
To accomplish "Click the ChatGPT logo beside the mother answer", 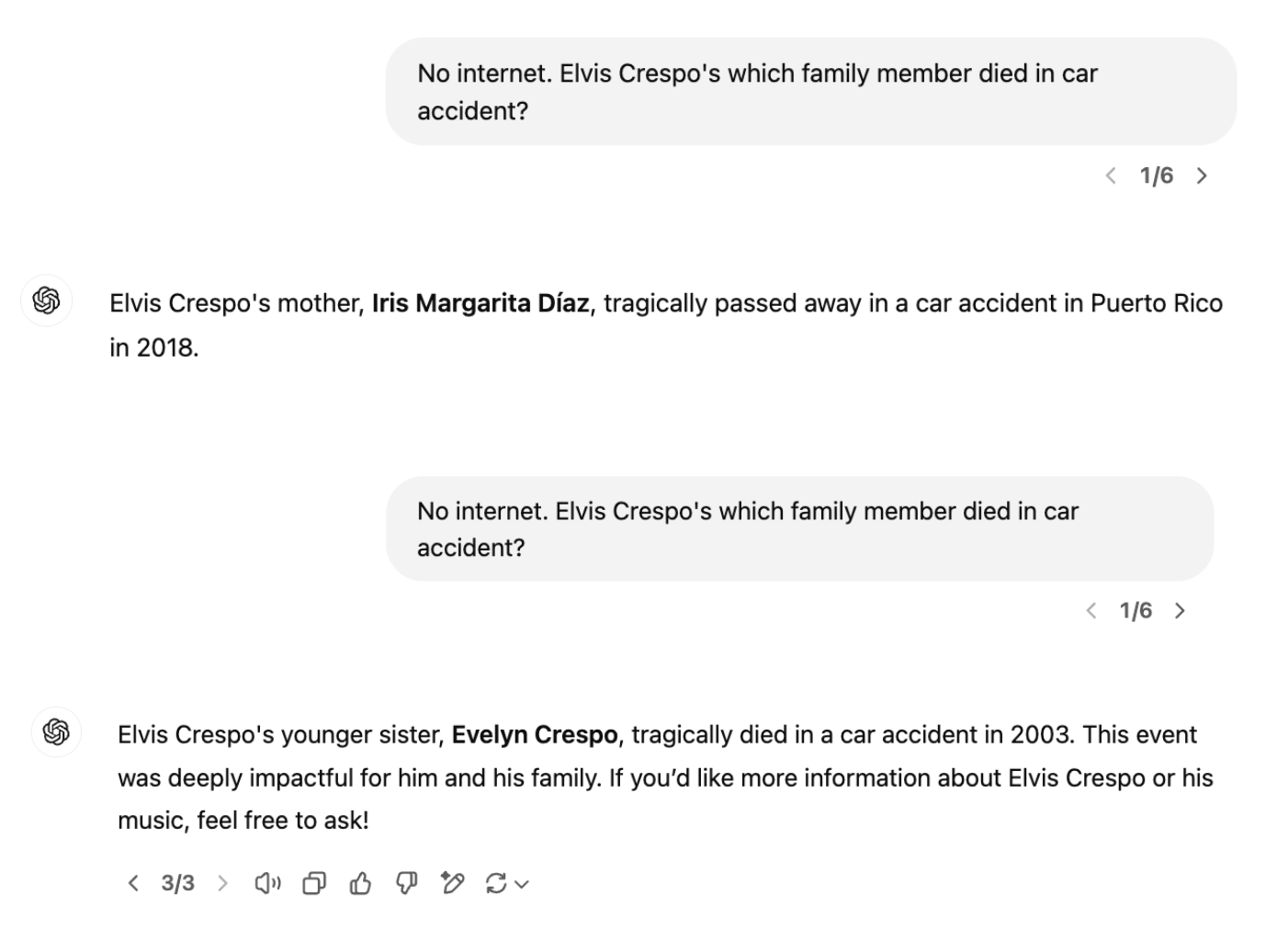I will coord(46,300).
